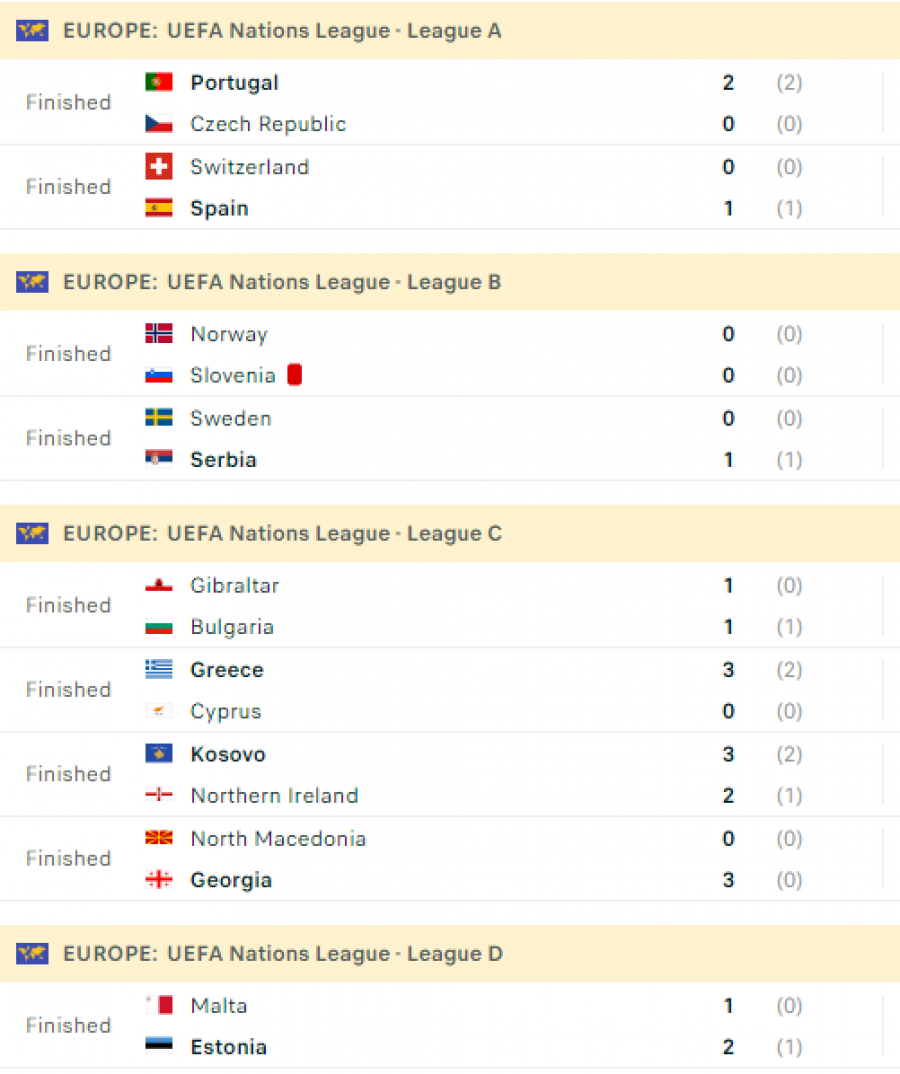Select the Gibraltar vs Bulgaria match row

[x=450, y=605]
